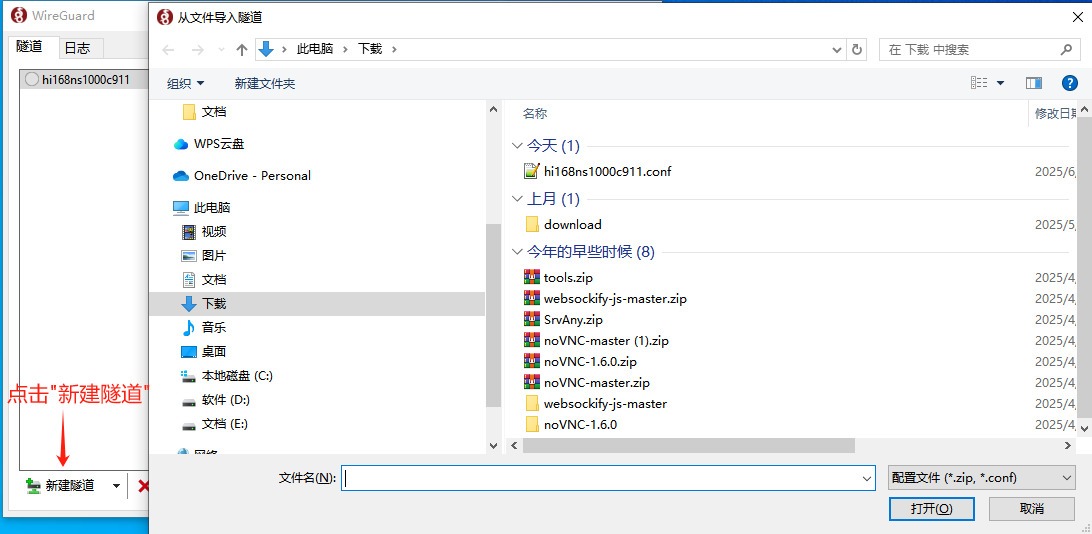This screenshot has width=1092, height=534.
Task: Click 此电脑 in the address breadcrumb
Action: (x=315, y=49)
